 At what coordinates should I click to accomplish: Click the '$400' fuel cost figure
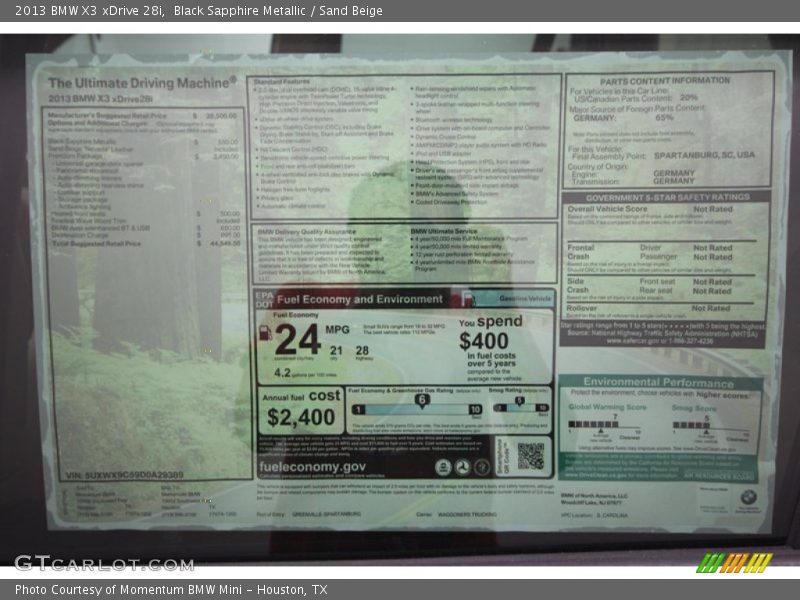(484, 341)
